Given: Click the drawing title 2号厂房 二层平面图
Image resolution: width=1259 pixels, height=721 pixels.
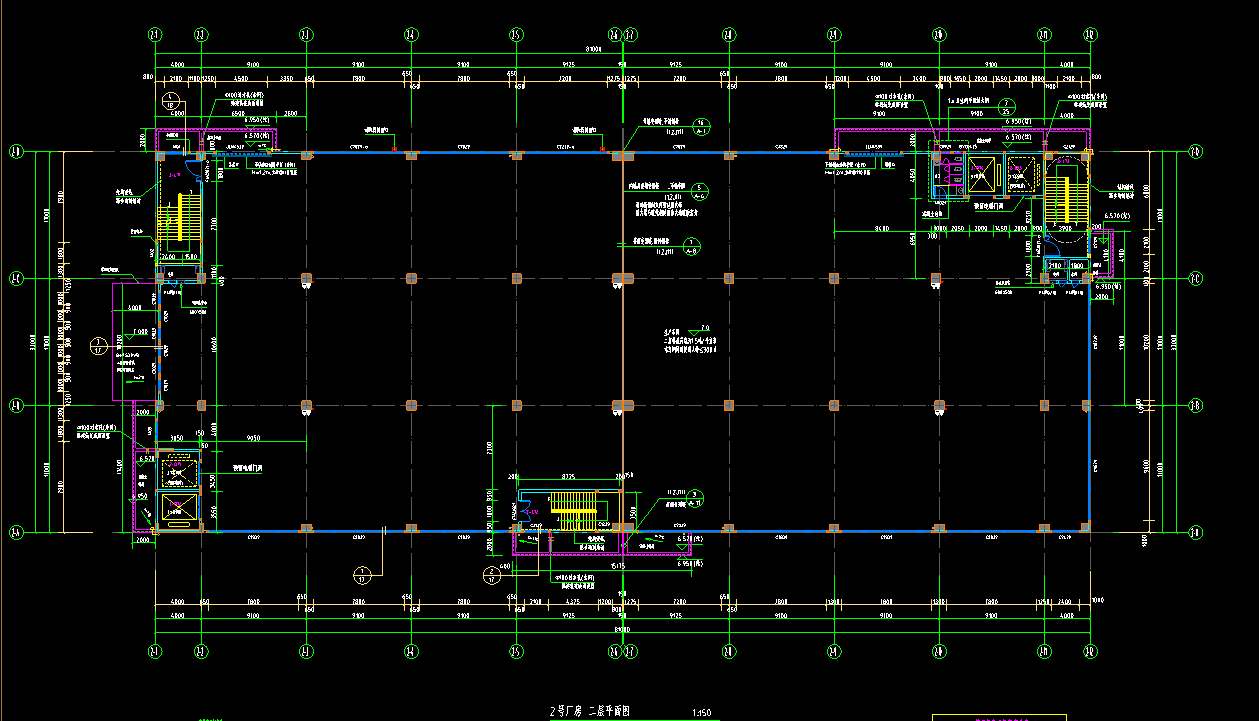Looking at the screenshot, I should tap(590, 712).
